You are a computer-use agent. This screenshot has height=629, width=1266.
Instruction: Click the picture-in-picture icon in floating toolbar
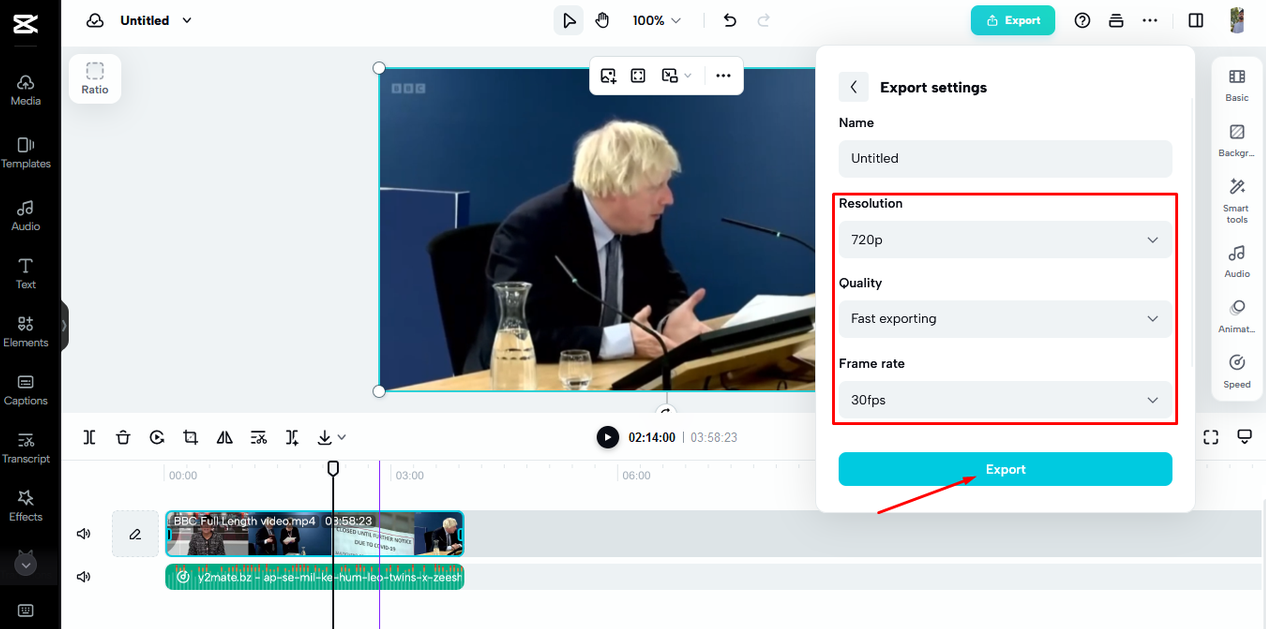670,76
